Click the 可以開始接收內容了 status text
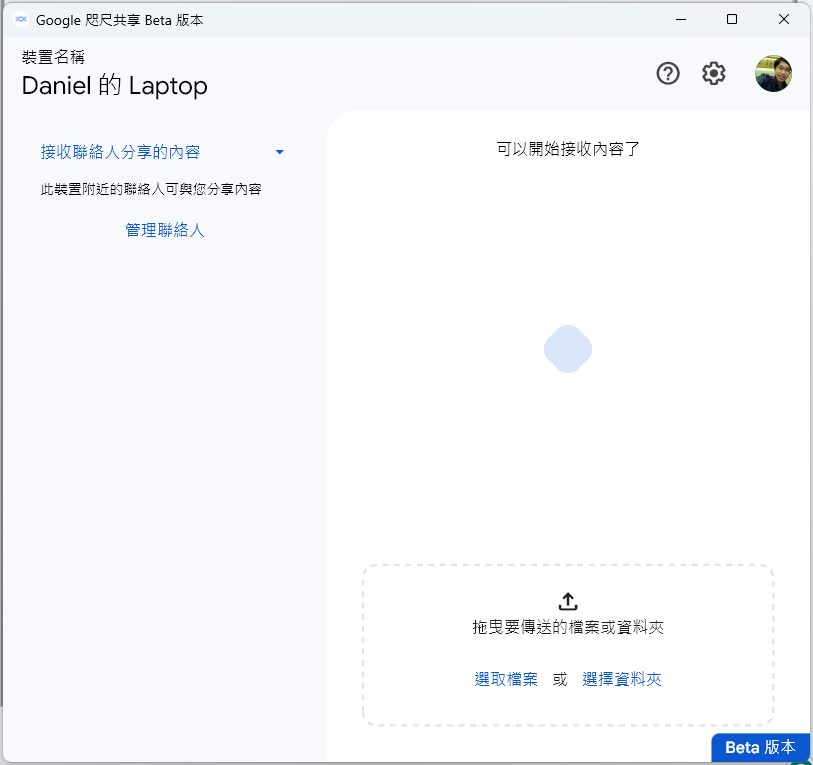 (568, 149)
